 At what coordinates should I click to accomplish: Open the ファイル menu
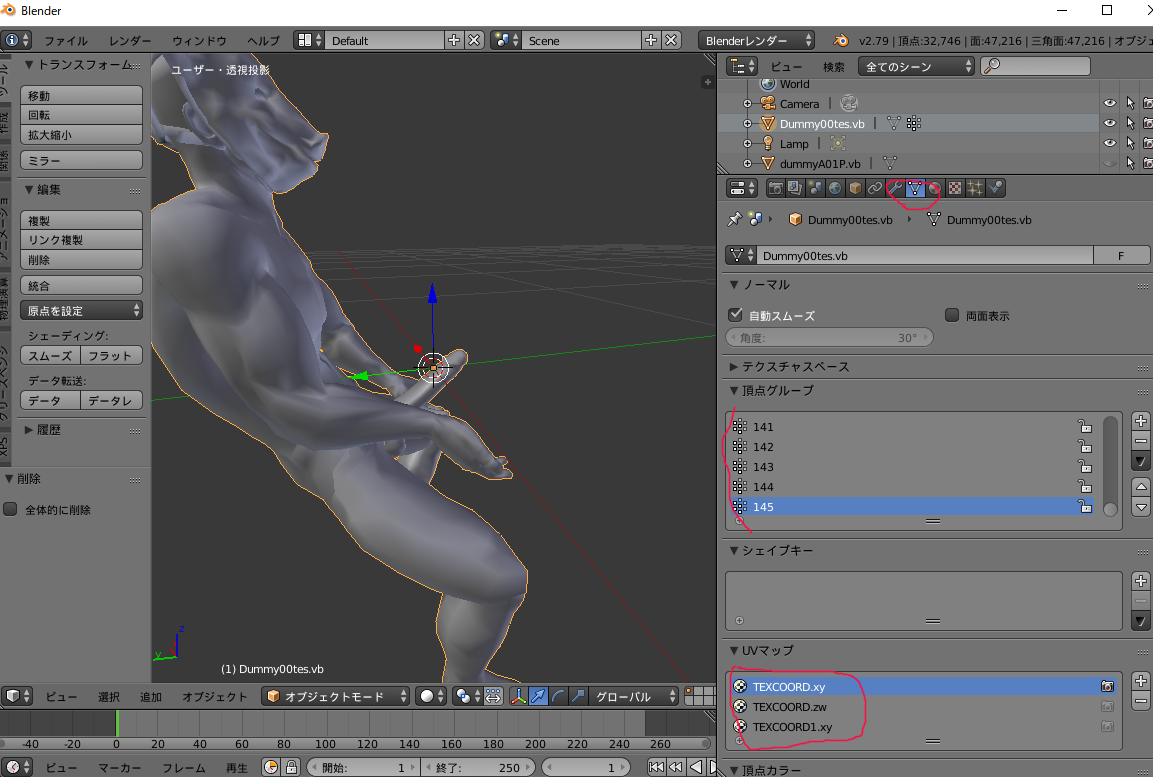tap(65, 40)
